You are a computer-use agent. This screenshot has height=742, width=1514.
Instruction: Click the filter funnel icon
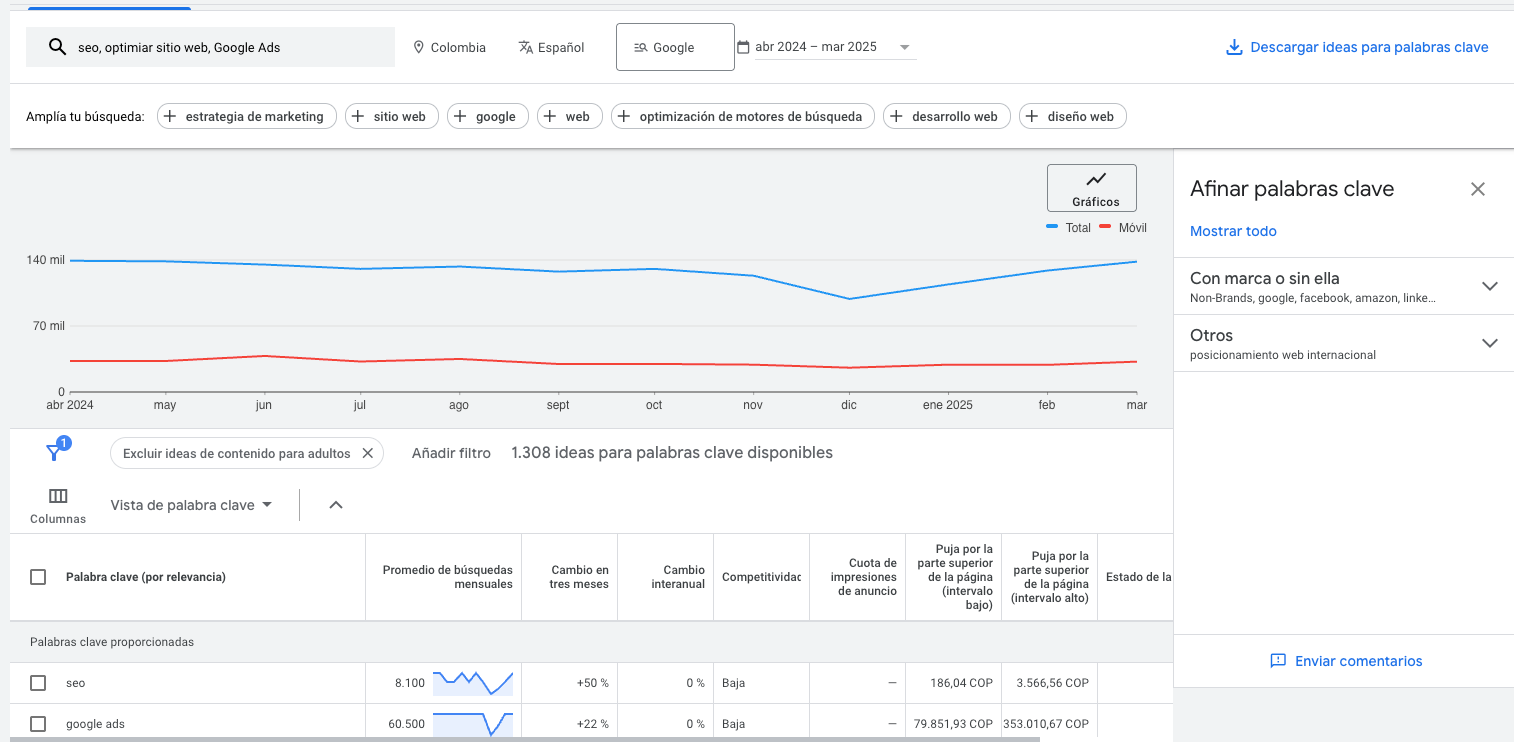[x=55, y=453]
